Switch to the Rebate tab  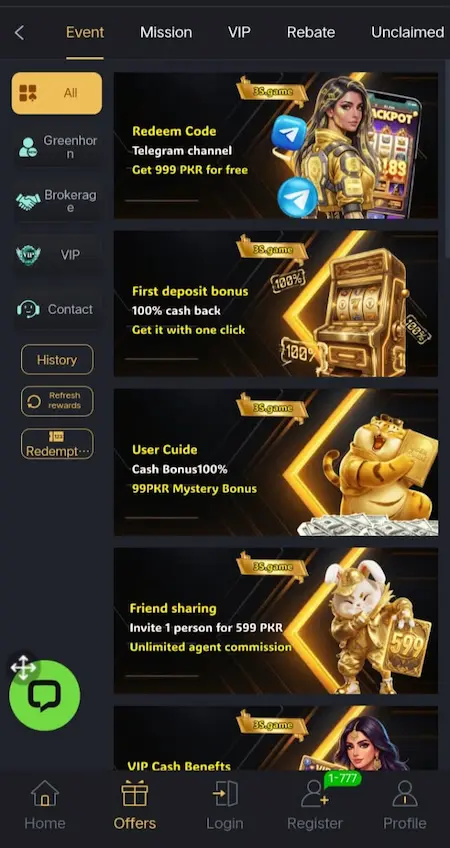[311, 32]
